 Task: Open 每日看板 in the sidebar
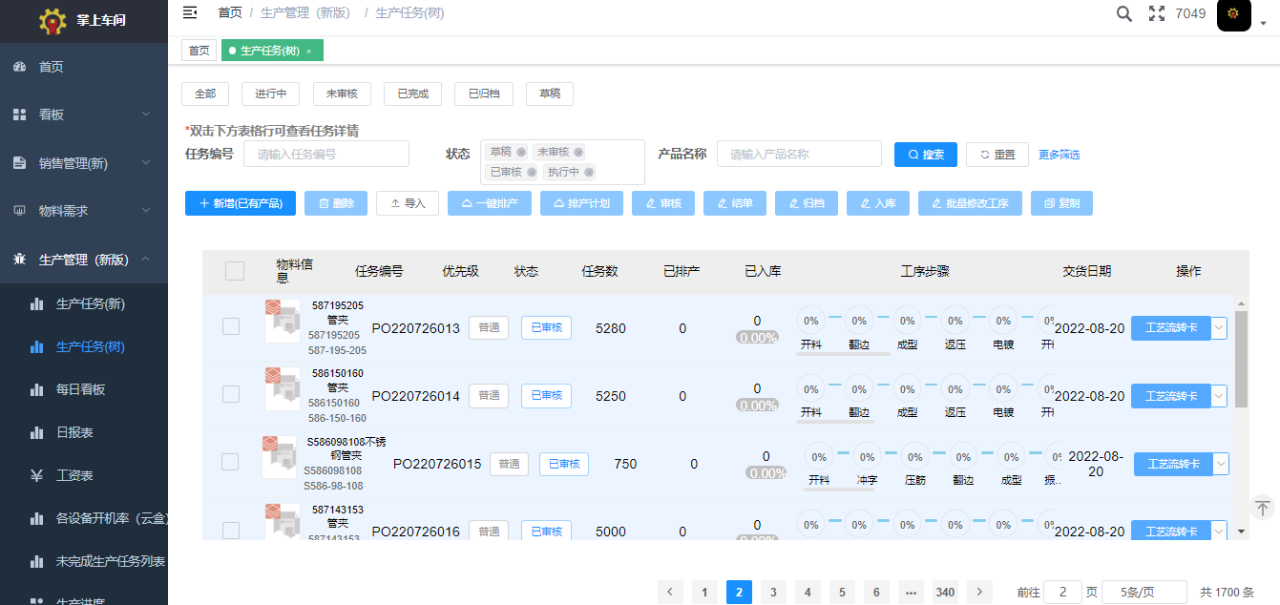[81, 390]
